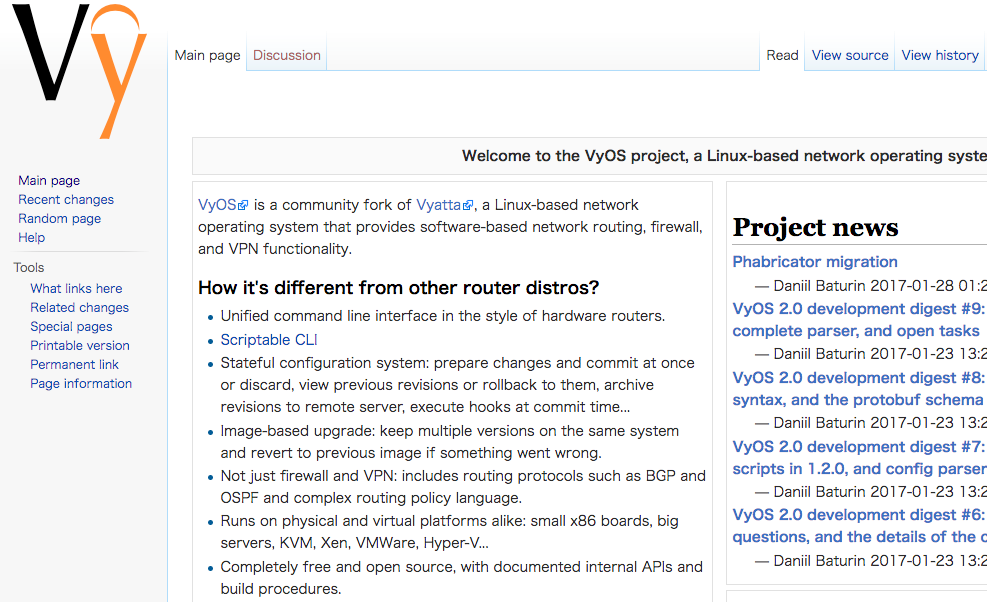
Task: Open the Main page tab
Action: tap(207, 55)
